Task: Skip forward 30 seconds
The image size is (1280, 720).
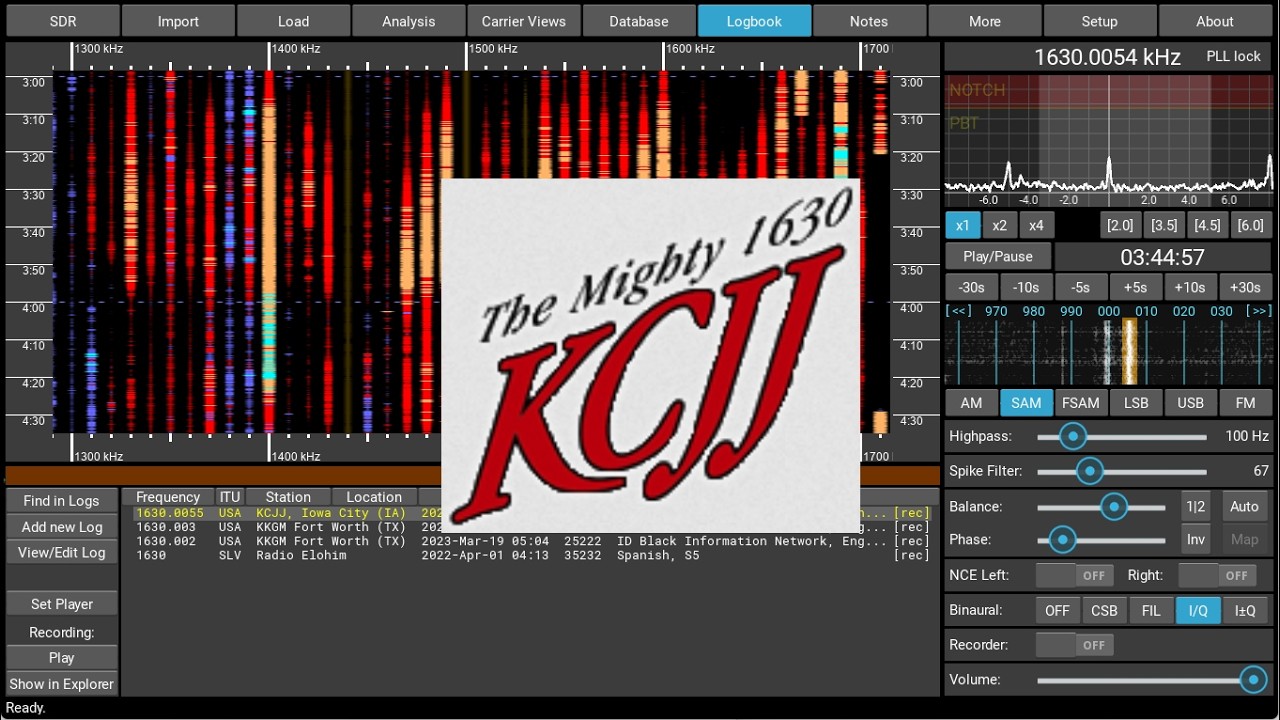Action: tap(1245, 287)
